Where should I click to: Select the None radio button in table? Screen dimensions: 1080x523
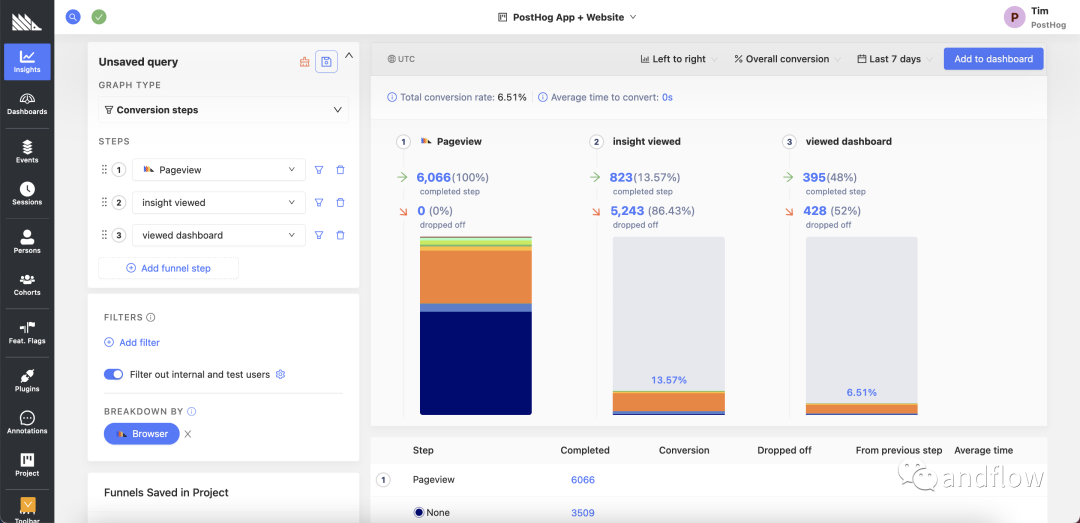pyautogui.click(x=419, y=513)
